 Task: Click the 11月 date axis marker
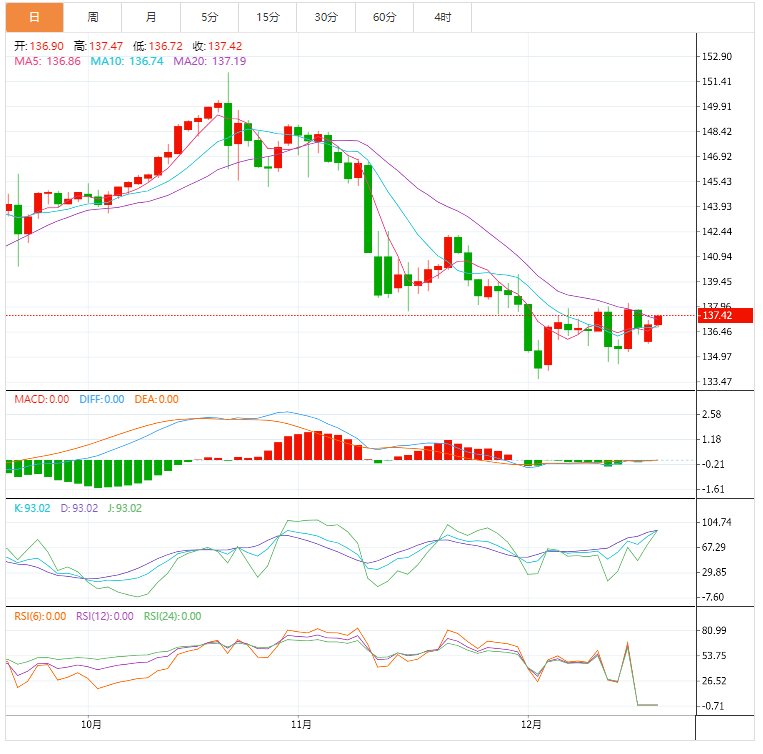(300, 724)
